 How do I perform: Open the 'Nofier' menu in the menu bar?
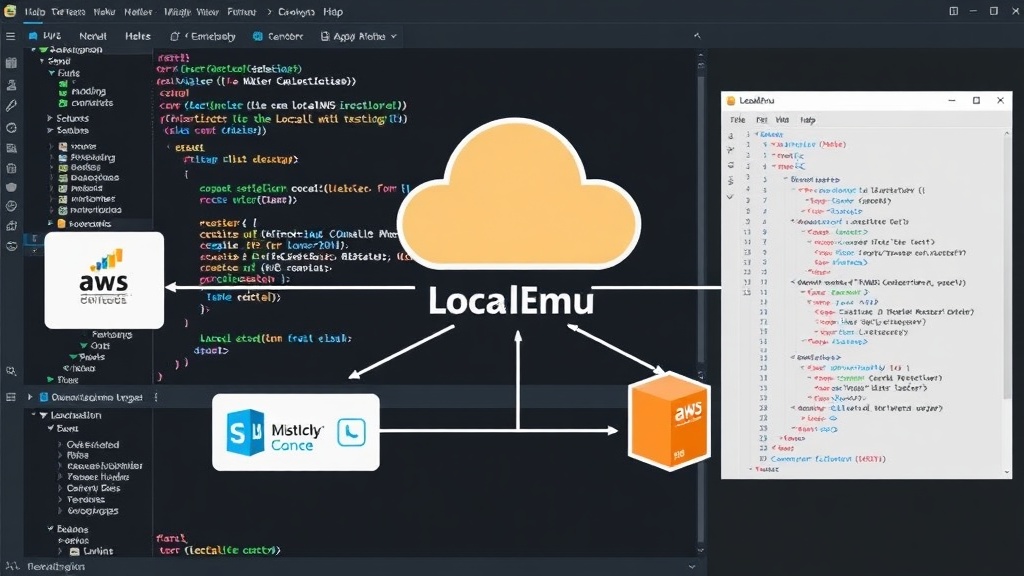(138, 12)
